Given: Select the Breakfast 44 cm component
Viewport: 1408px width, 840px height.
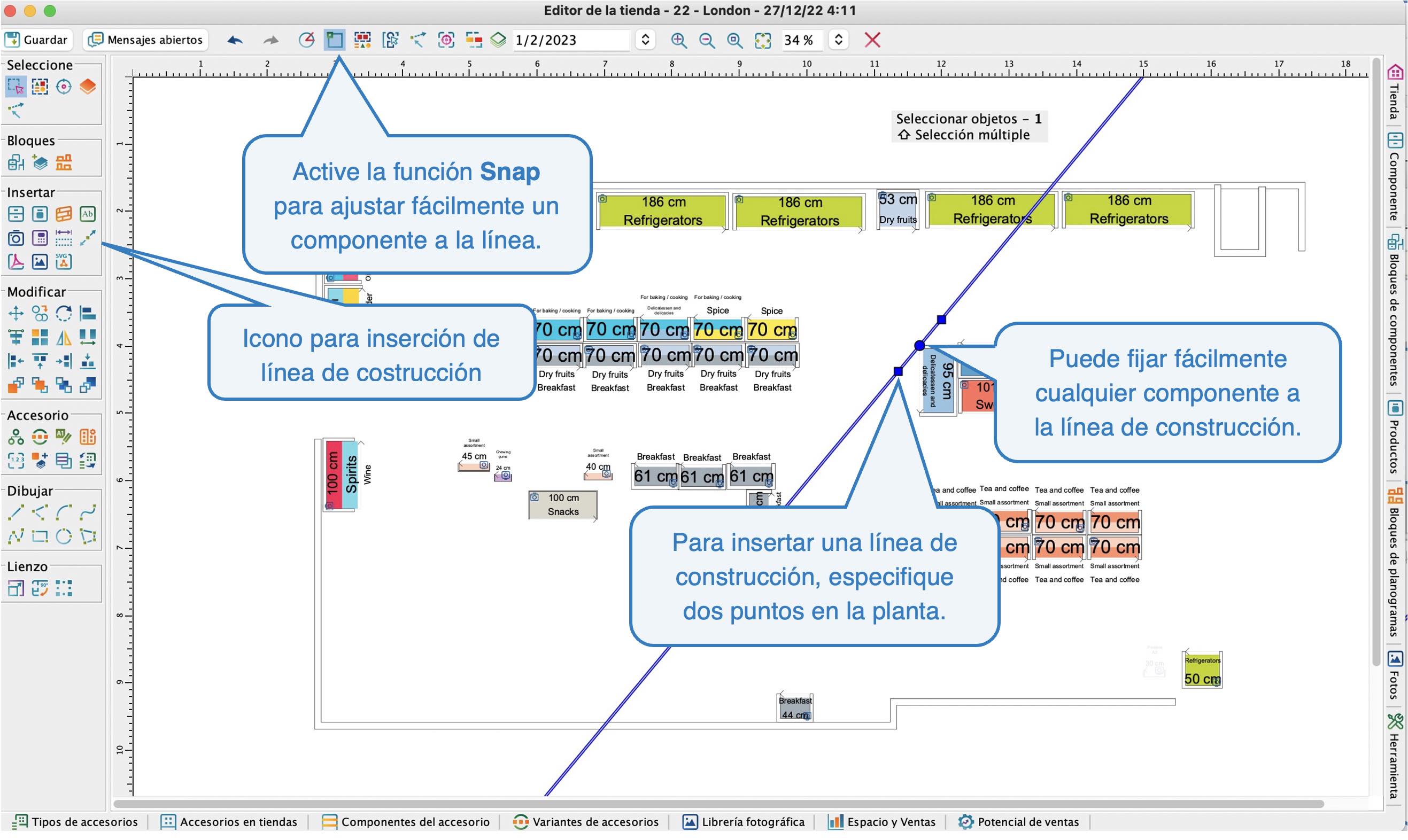Looking at the screenshot, I should tap(795, 708).
